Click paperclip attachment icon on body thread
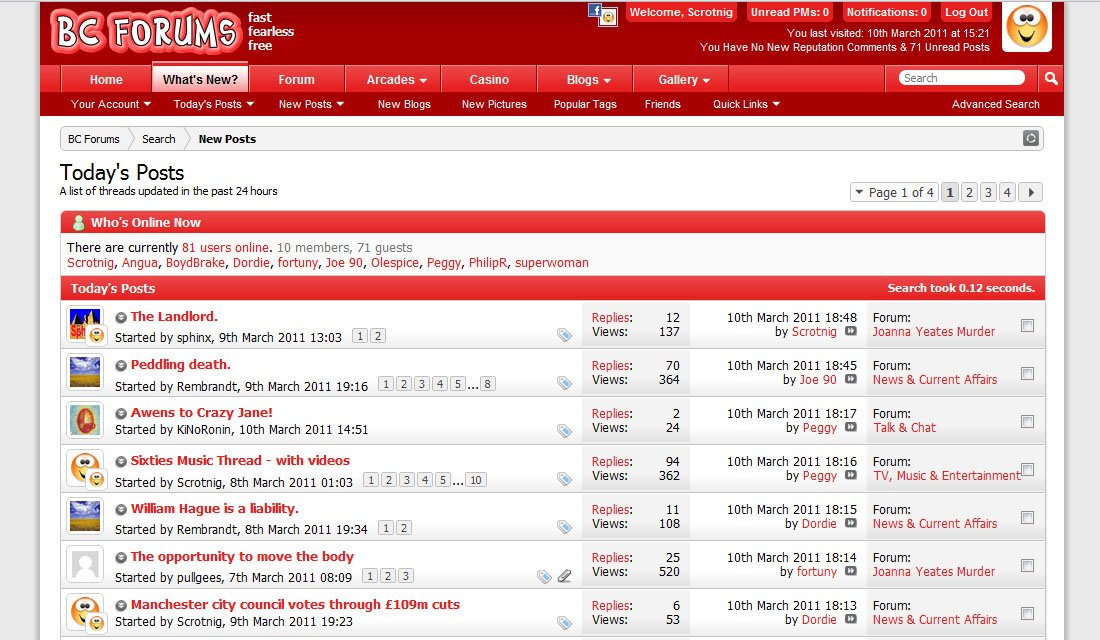The height and width of the screenshot is (640, 1100). click(x=565, y=576)
